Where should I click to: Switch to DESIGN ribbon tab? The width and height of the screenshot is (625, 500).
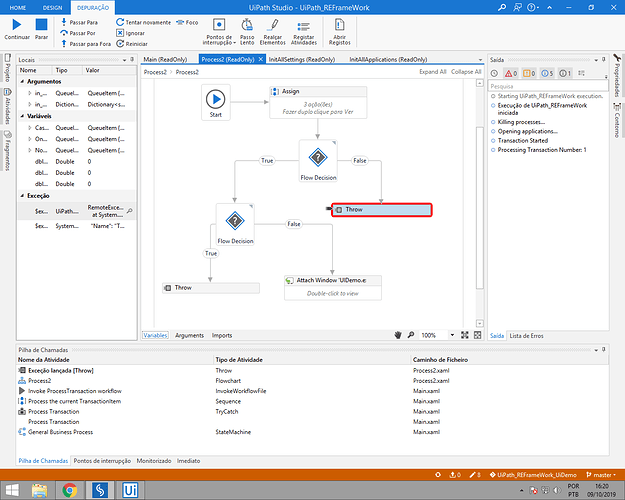tap(52, 8)
